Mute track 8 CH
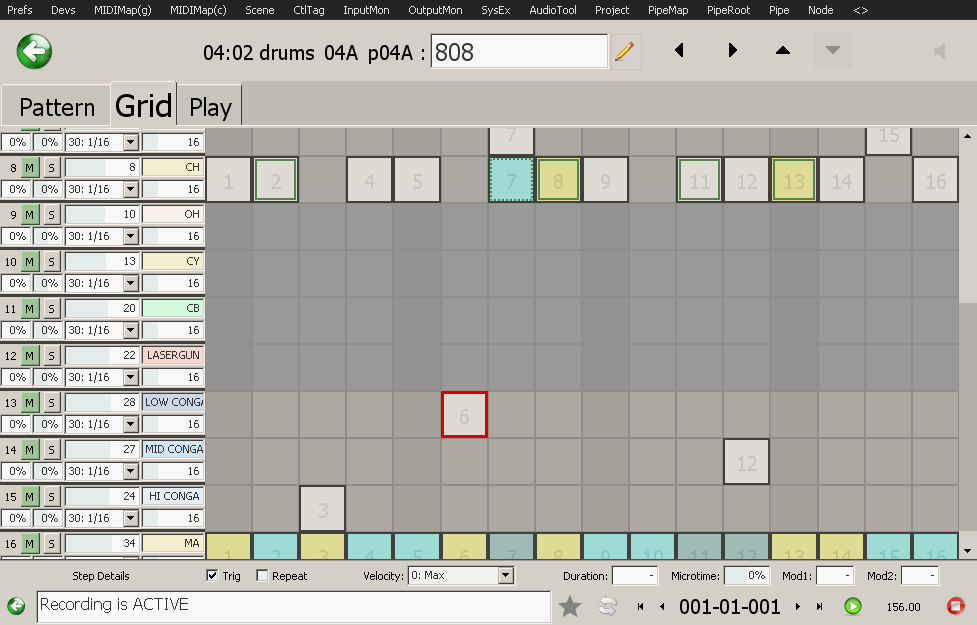This screenshot has height=625, width=977. click(30, 168)
